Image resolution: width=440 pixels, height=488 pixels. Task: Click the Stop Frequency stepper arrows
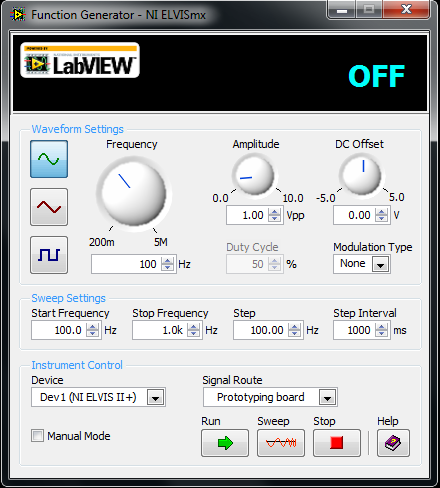click(194, 330)
